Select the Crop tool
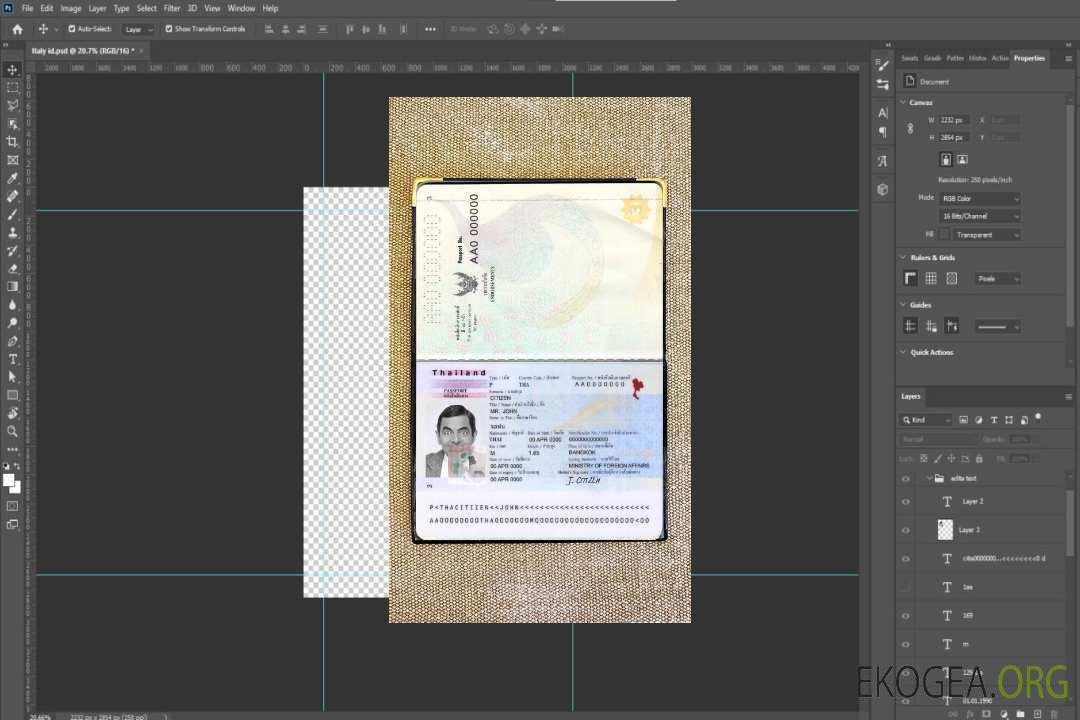 point(12,142)
